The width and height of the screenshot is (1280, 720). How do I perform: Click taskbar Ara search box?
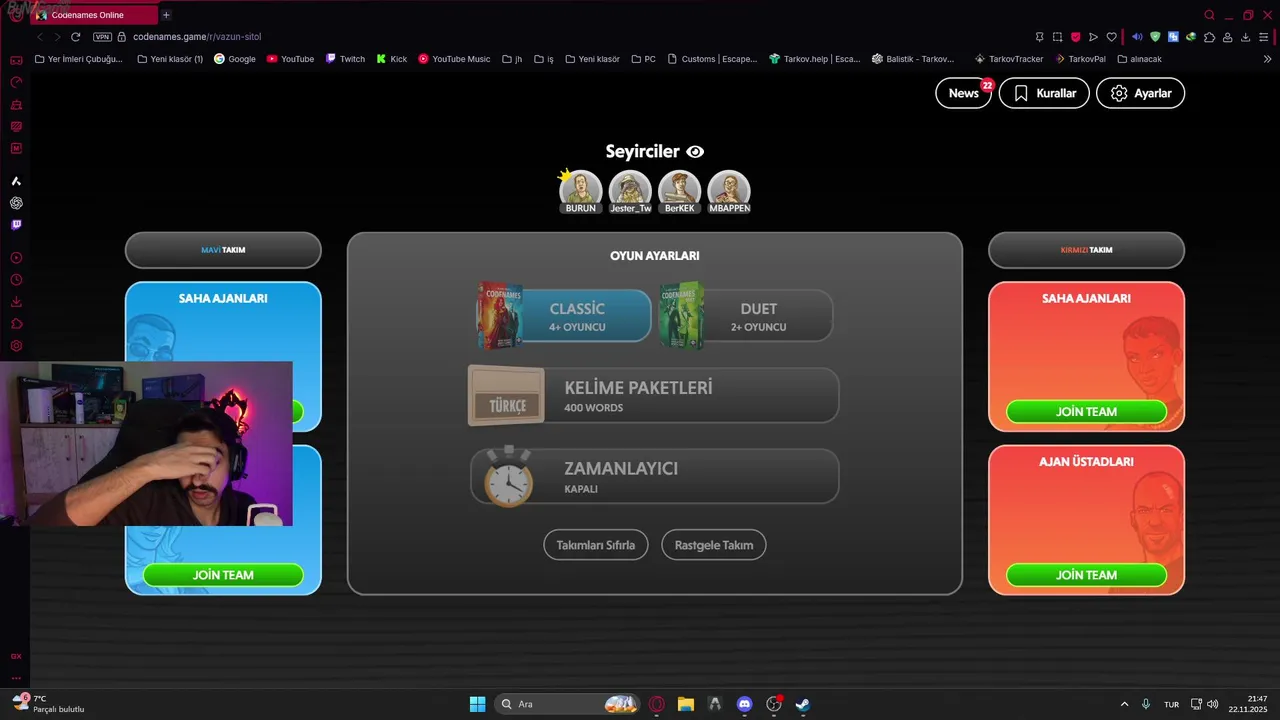(567, 704)
